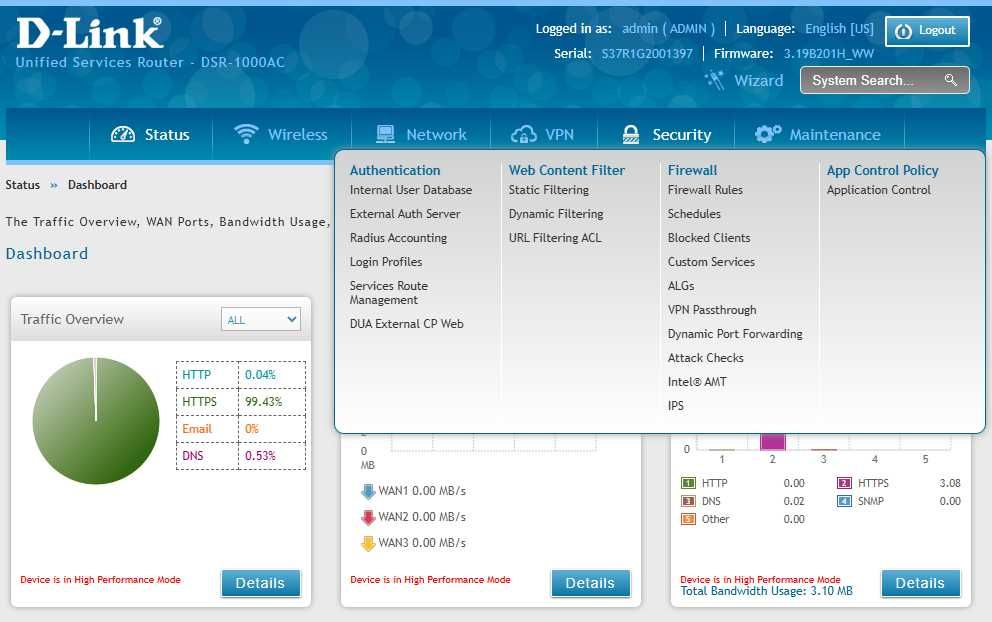The image size is (992, 622).
Task: Open the VPN menu tab
Action: coord(543,134)
